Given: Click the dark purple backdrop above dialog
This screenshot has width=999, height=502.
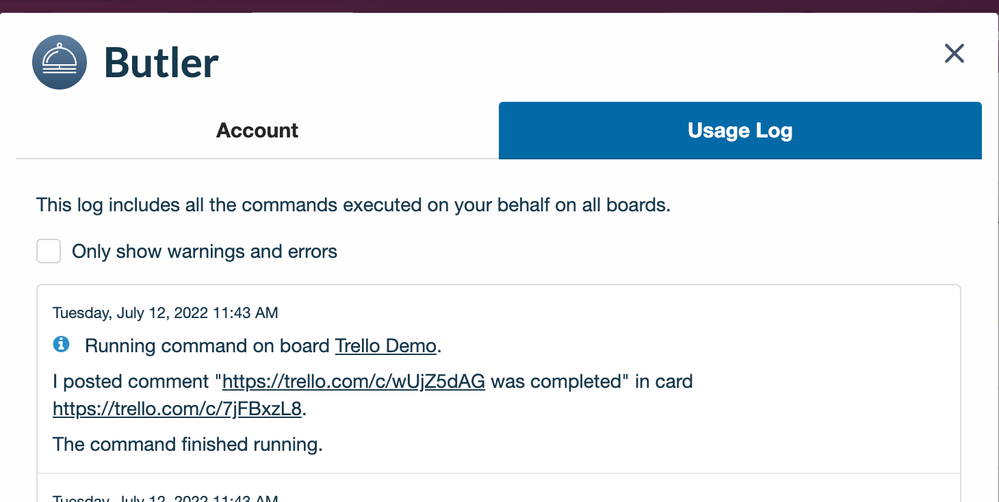Looking at the screenshot, I should click(500, 6).
